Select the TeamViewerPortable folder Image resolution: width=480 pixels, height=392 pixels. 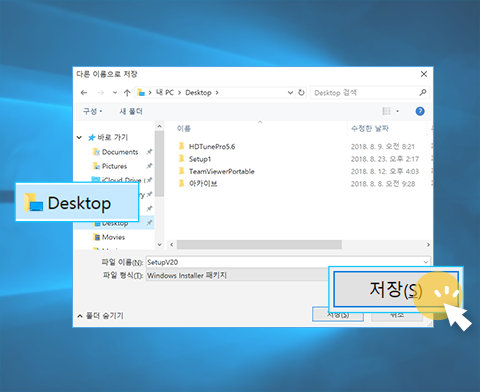click(x=222, y=171)
